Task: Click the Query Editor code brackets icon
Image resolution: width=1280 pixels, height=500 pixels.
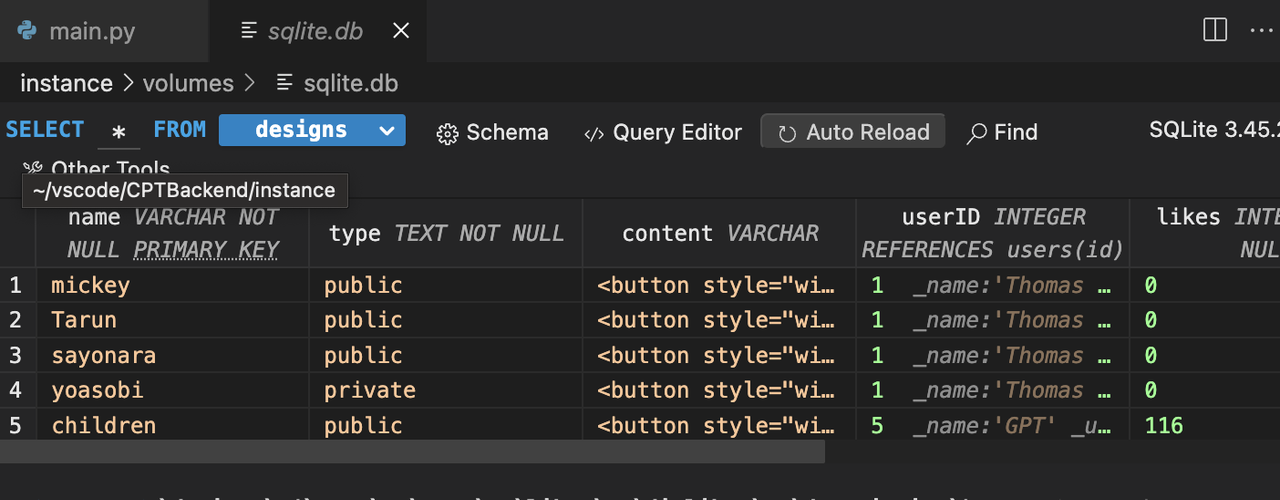Action: click(x=594, y=133)
